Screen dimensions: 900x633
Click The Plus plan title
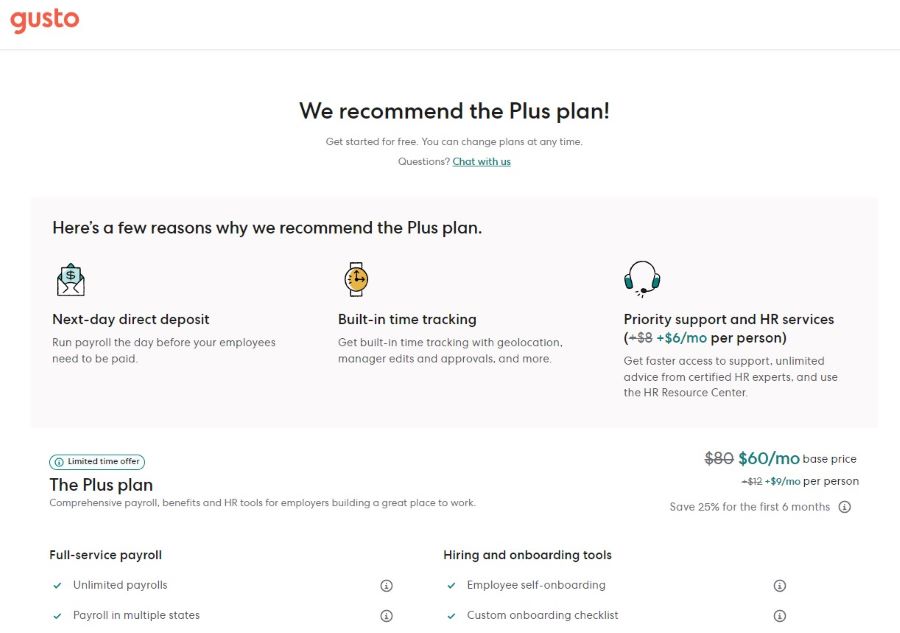101,485
